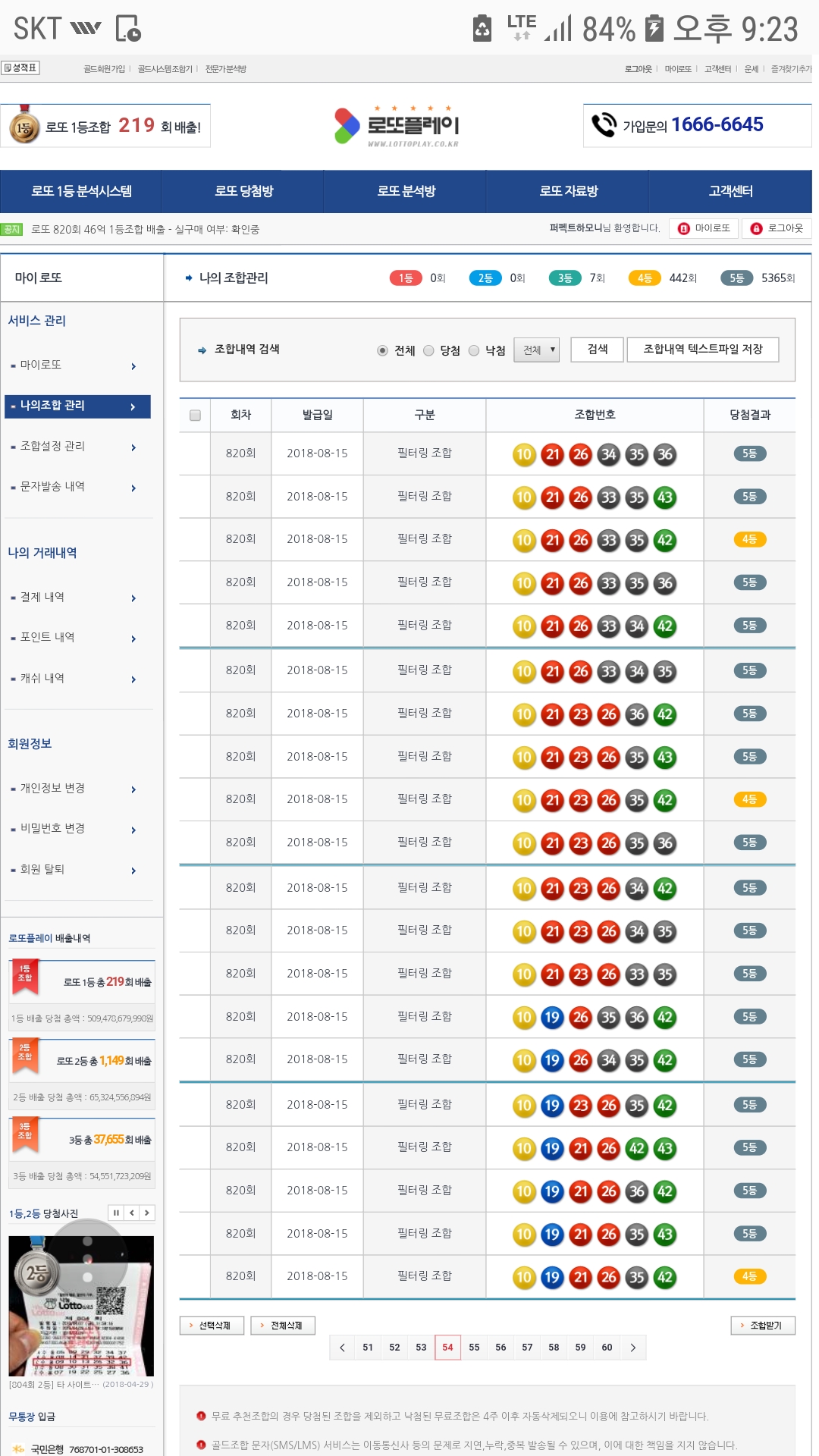This screenshot has width=819, height=1456.
Task: Open 로또 당첨방 menu
Action: point(243,191)
